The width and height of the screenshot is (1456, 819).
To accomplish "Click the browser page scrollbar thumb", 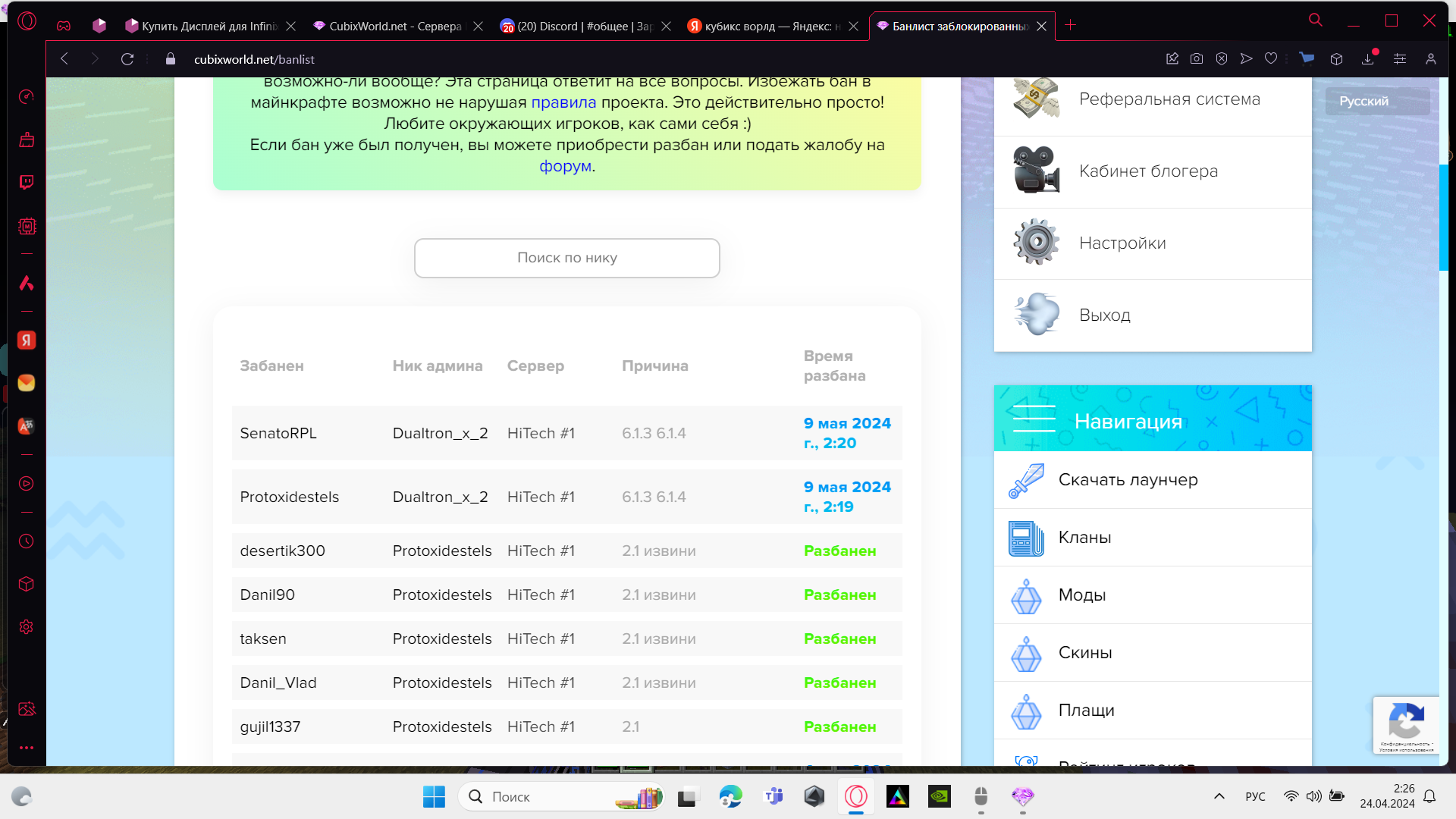I will tap(1444, 216).
